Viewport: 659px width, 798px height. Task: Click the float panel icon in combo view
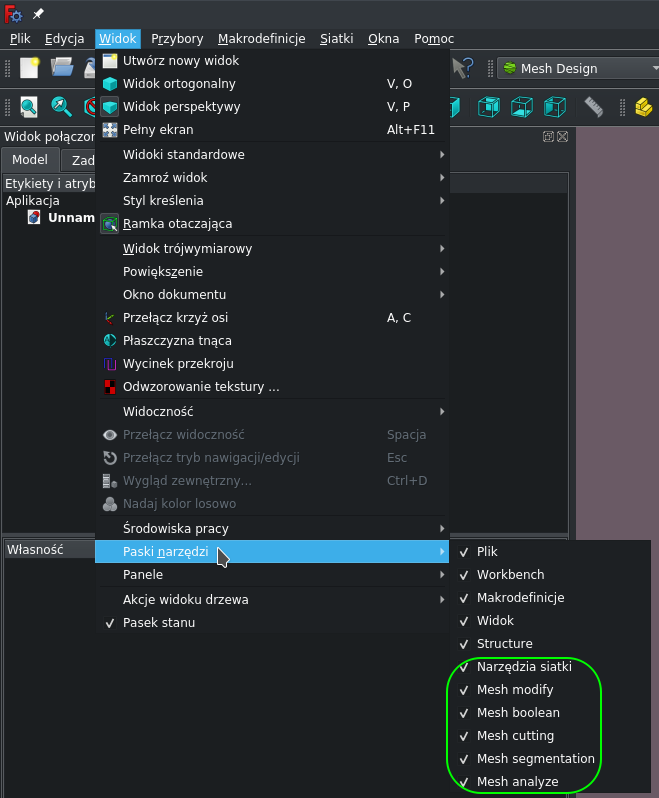548,136
